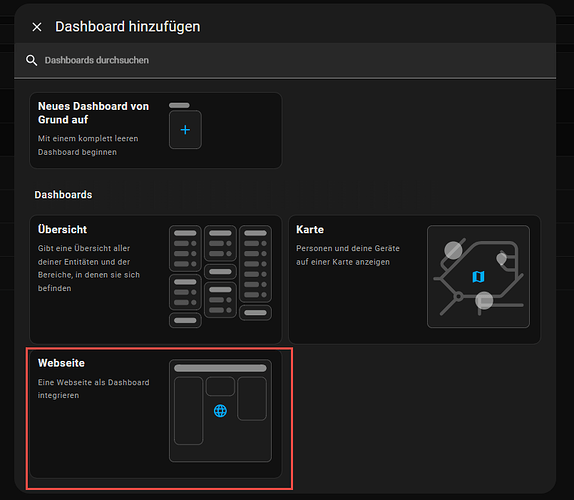This screenshot has height=500, width=574.
Task: Select the Webseite dashboard title
Action: [61, 363]
